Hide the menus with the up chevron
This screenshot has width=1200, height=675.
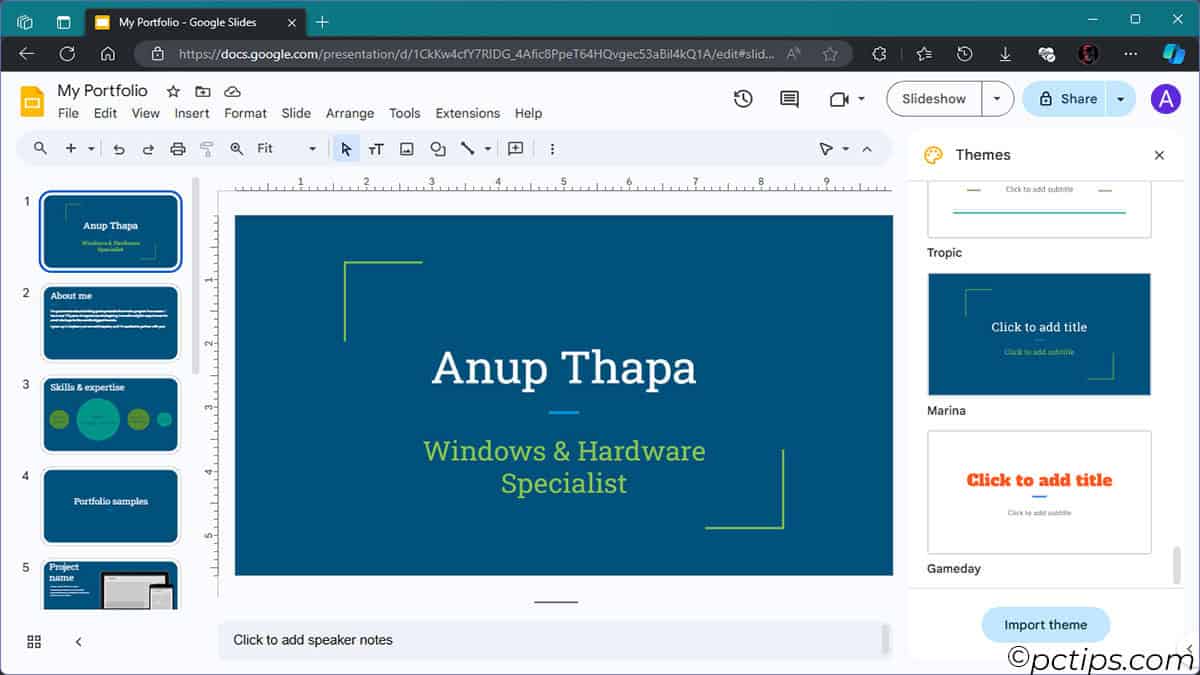coord(867,149)
